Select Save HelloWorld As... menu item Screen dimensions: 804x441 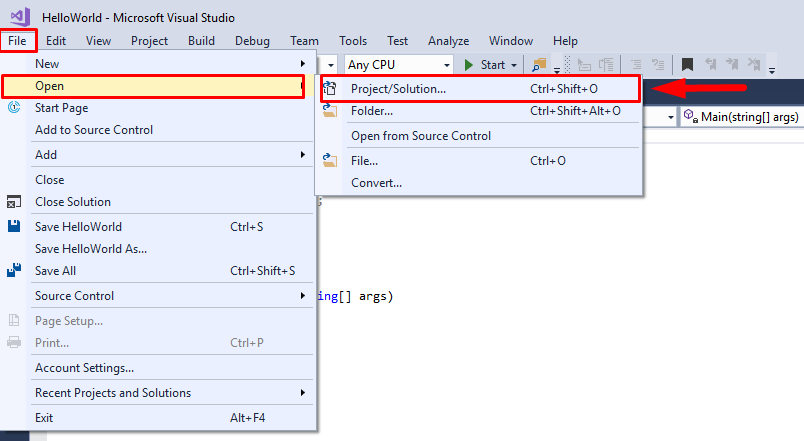158,249
